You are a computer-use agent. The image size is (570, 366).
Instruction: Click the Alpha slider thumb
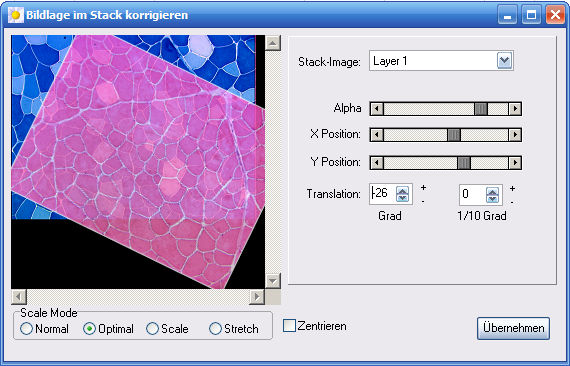[481, 109]
